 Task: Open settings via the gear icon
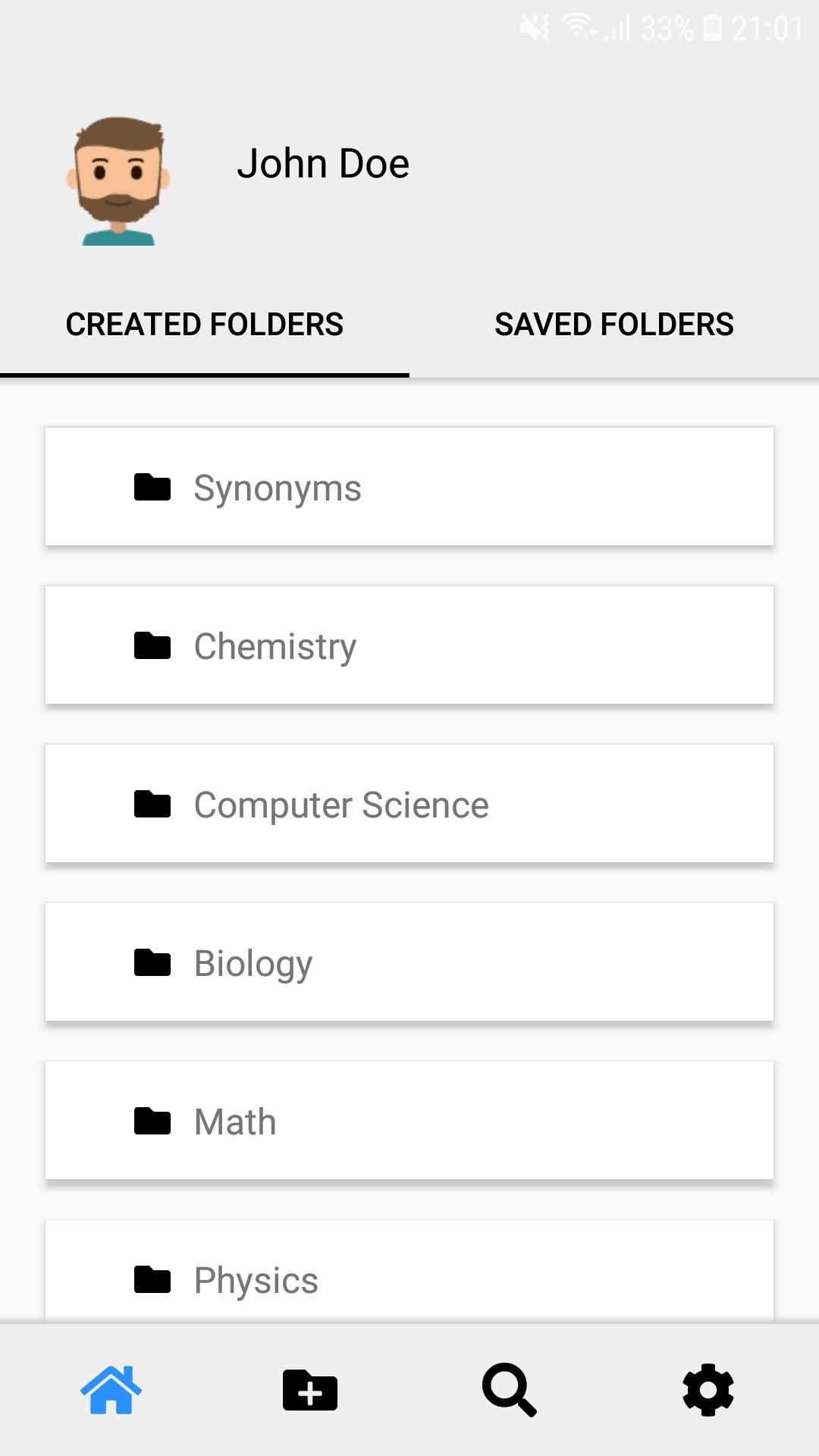click(708, 1389)
